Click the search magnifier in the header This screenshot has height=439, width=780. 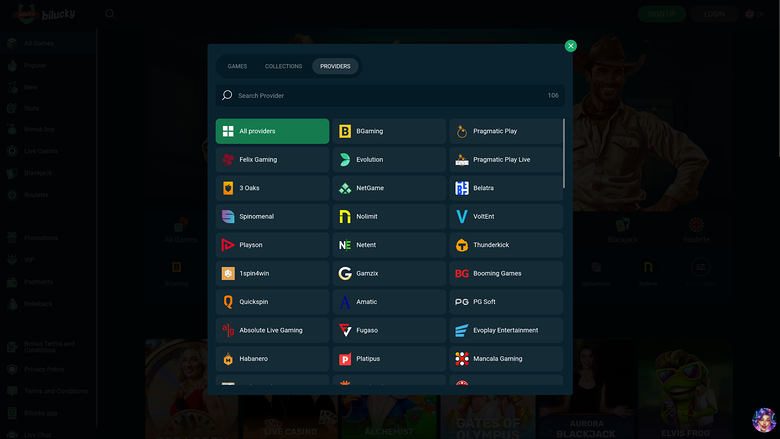pos(110,14)
